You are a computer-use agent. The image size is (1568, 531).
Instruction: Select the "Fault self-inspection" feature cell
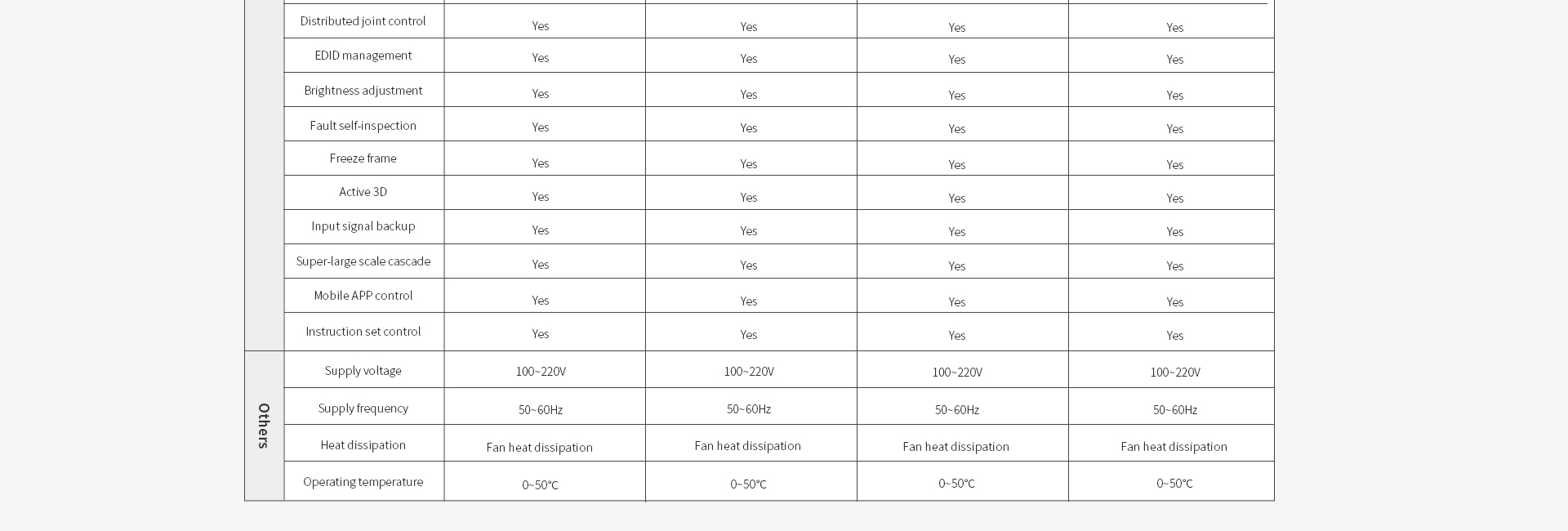(363, 126)
